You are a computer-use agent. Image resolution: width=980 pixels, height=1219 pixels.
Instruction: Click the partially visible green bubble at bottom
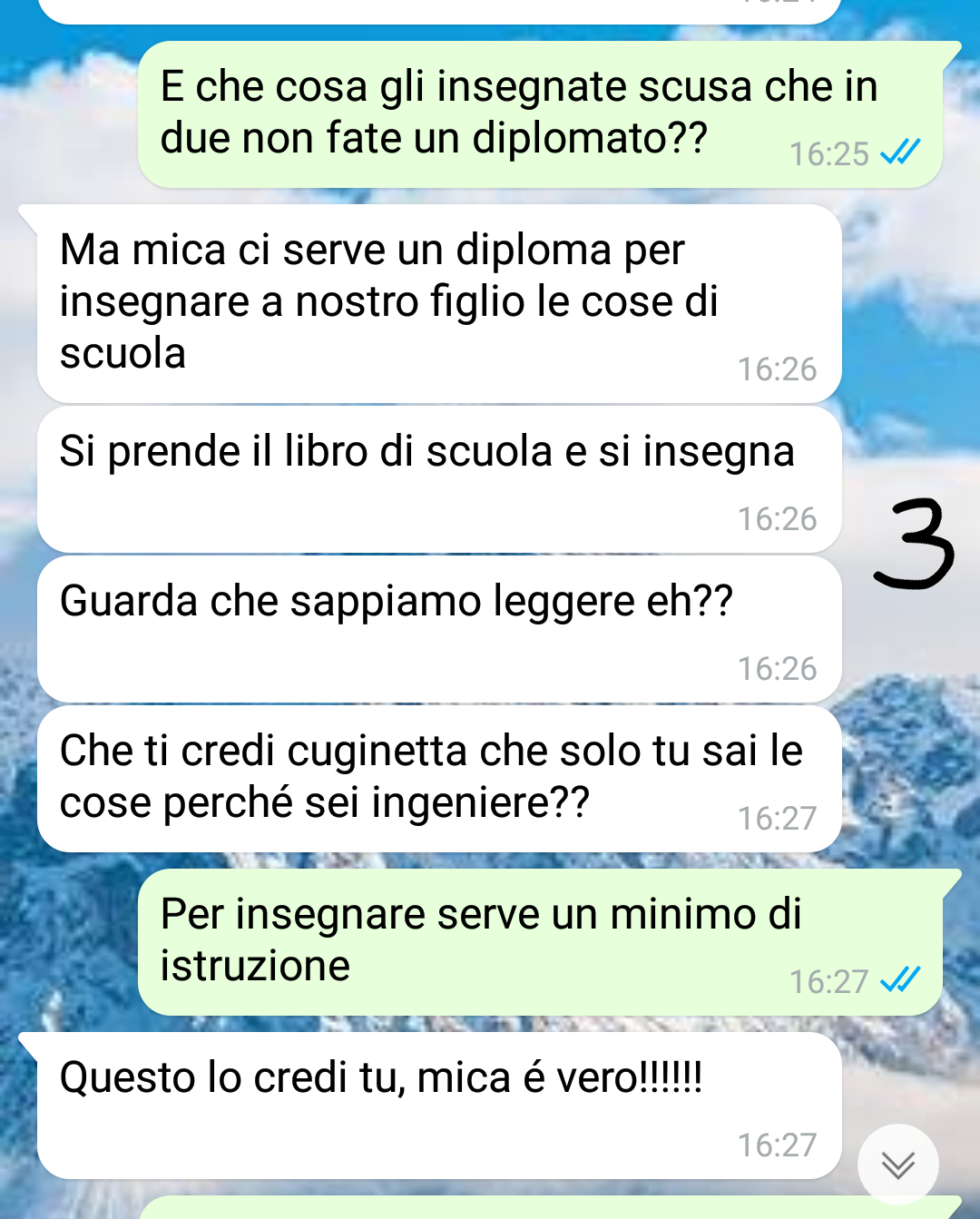pyautogui.click(x=549, y=1208)
